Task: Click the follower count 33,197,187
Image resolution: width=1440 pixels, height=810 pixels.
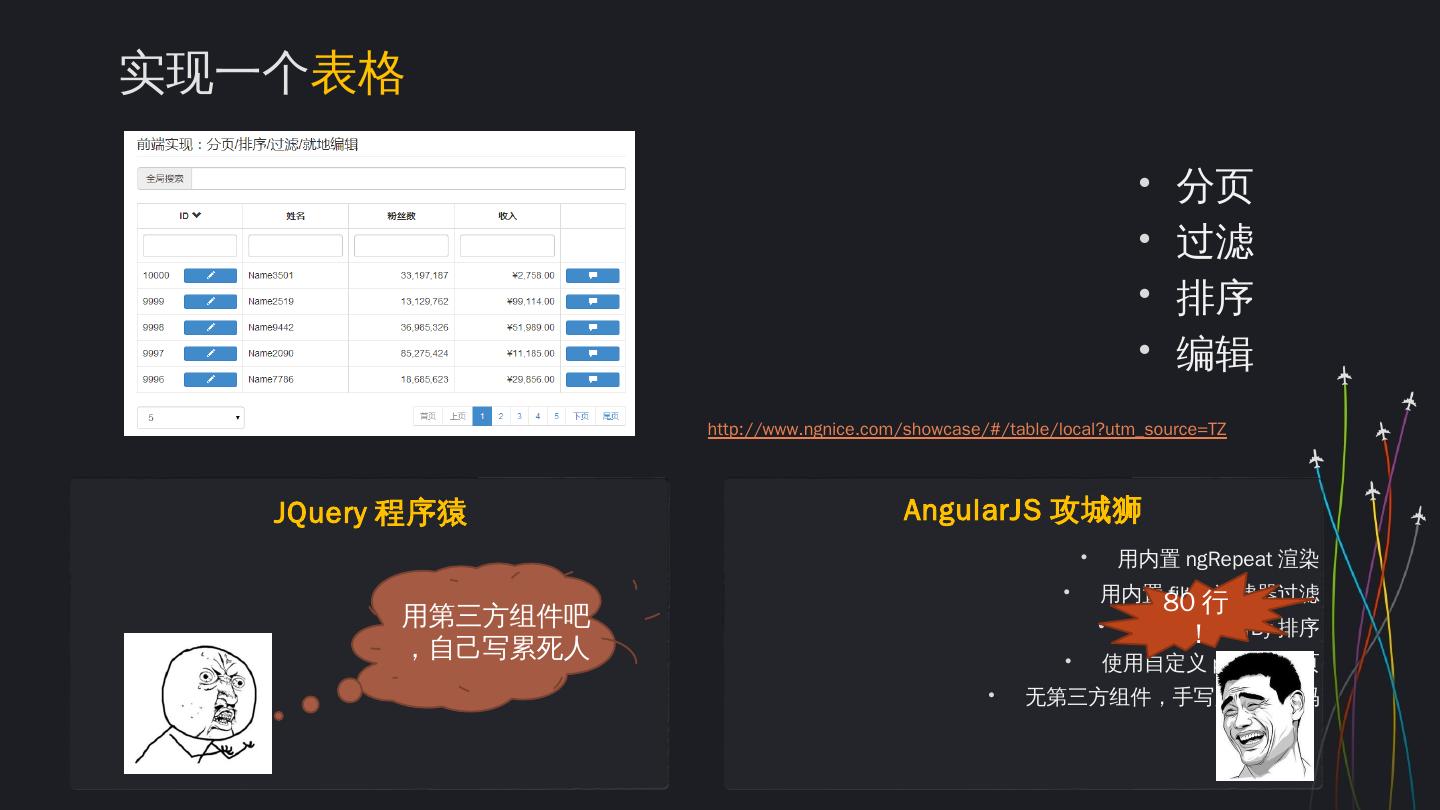Action: point(424,276)
